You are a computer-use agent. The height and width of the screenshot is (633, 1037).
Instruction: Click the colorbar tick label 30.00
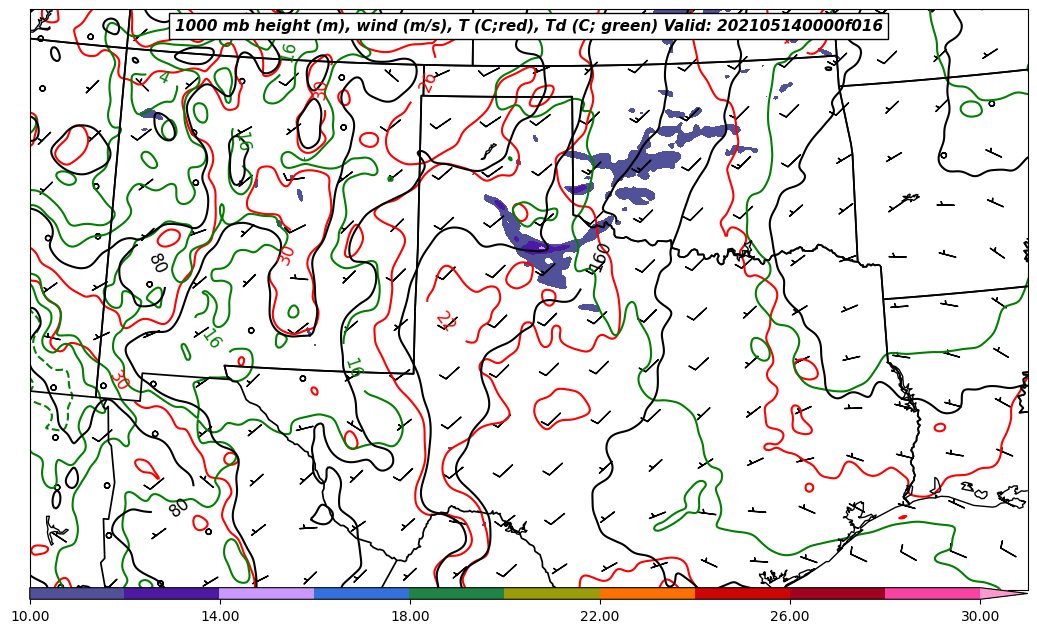click(x=980, y=616)
